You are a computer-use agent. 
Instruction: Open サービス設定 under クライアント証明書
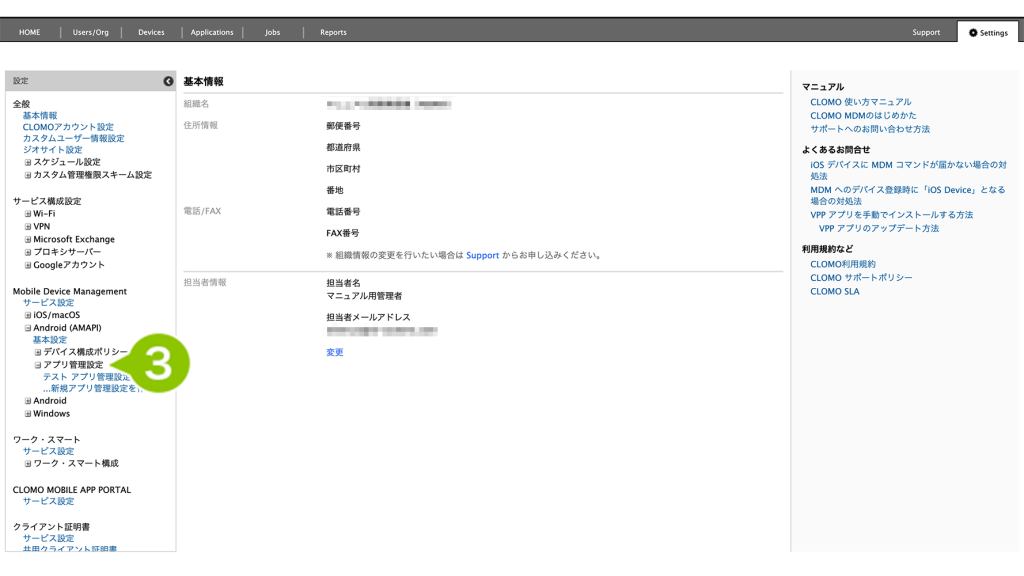48,538
